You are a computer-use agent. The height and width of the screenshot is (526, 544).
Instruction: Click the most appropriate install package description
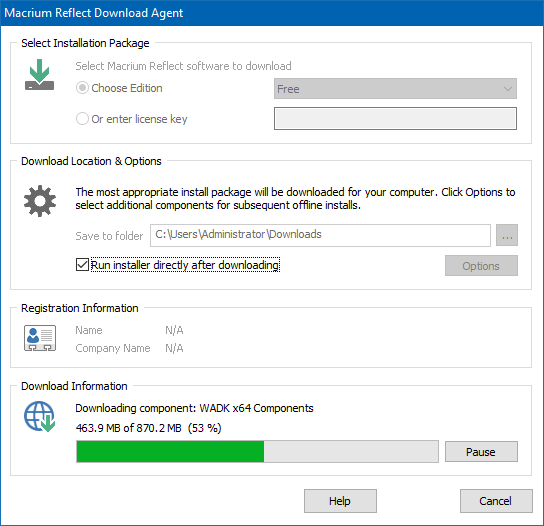click(x=295, y=198)
